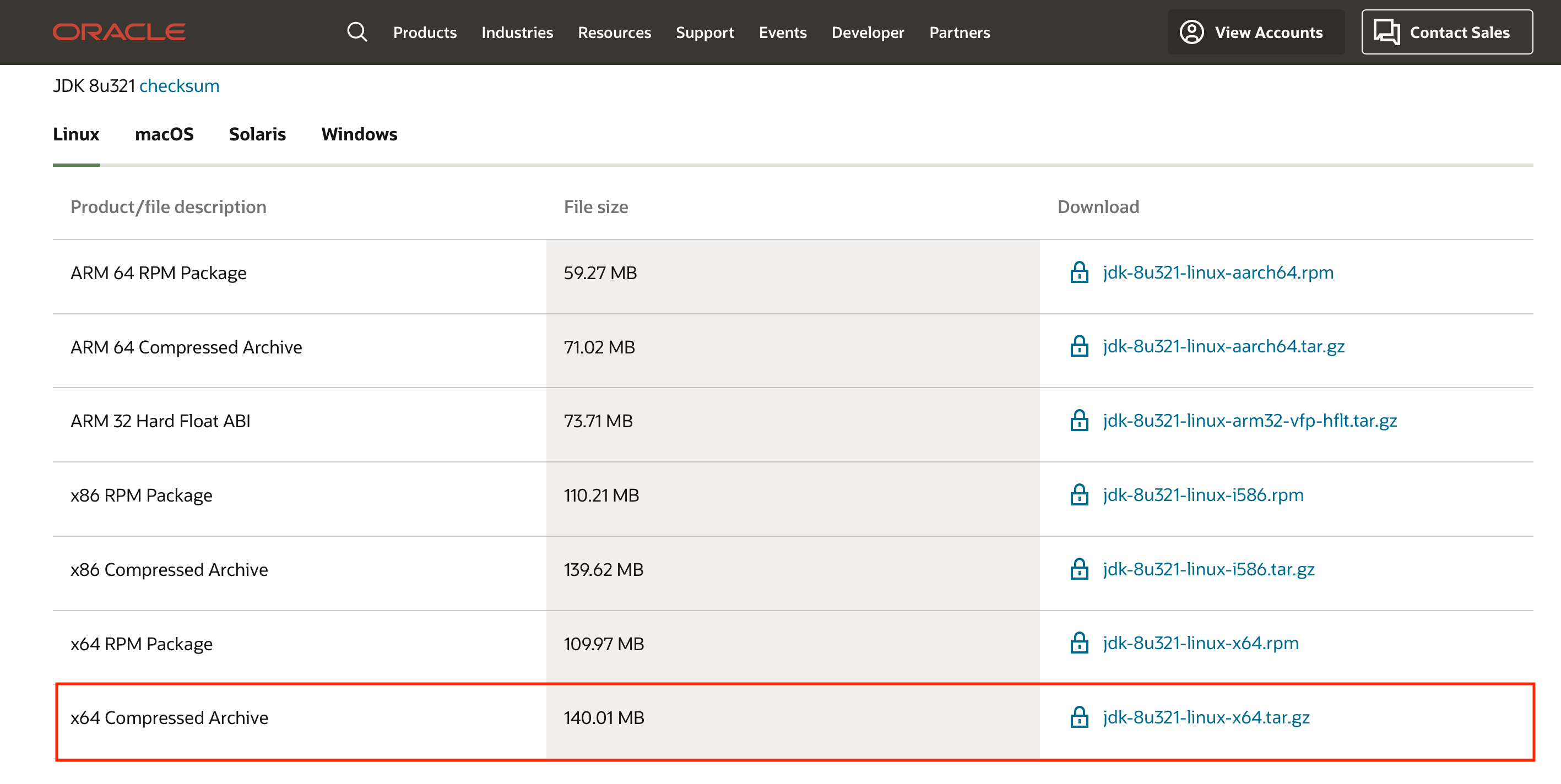Image resolution: width=1561 pixels, height=784 pixels.
Task: Click lock icon beside linux-x64.tar.gz download
Action: (1078, 717)
